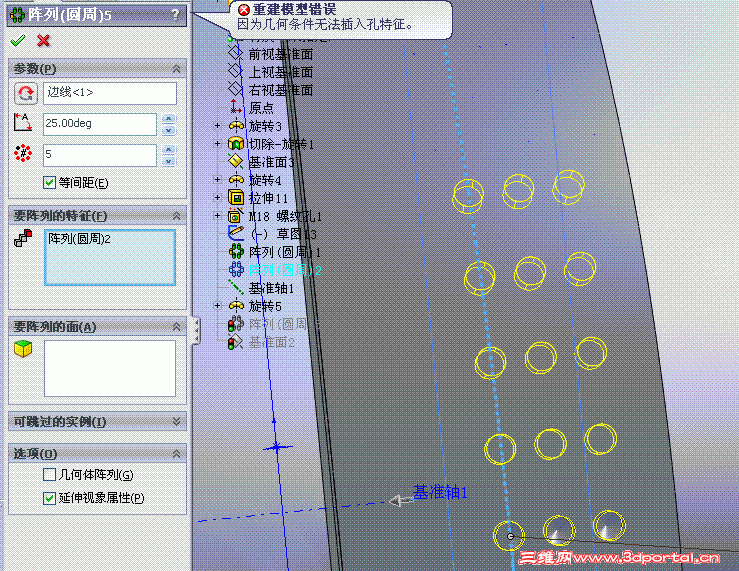Click the reverse direction icon beside 边线<1>
Image resolution: width=739 pixels, height=571 pixels.
click(x=25, y=93)
